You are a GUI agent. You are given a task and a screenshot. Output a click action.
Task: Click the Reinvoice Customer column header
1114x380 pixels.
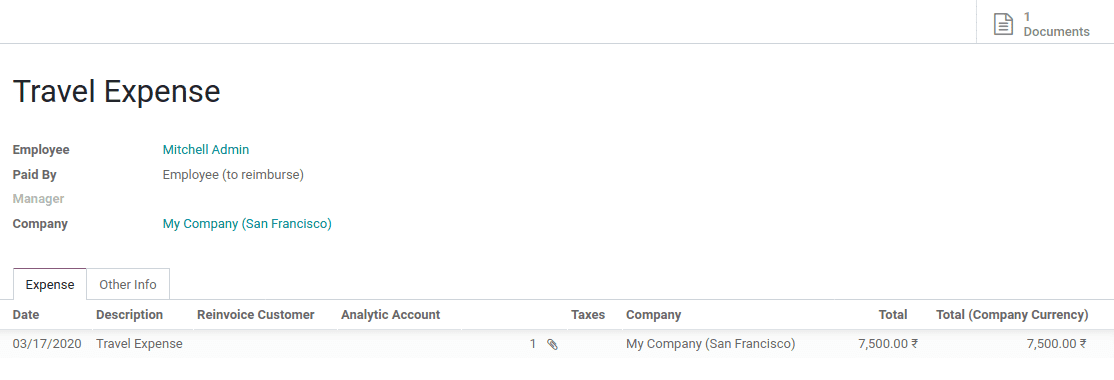256,315
